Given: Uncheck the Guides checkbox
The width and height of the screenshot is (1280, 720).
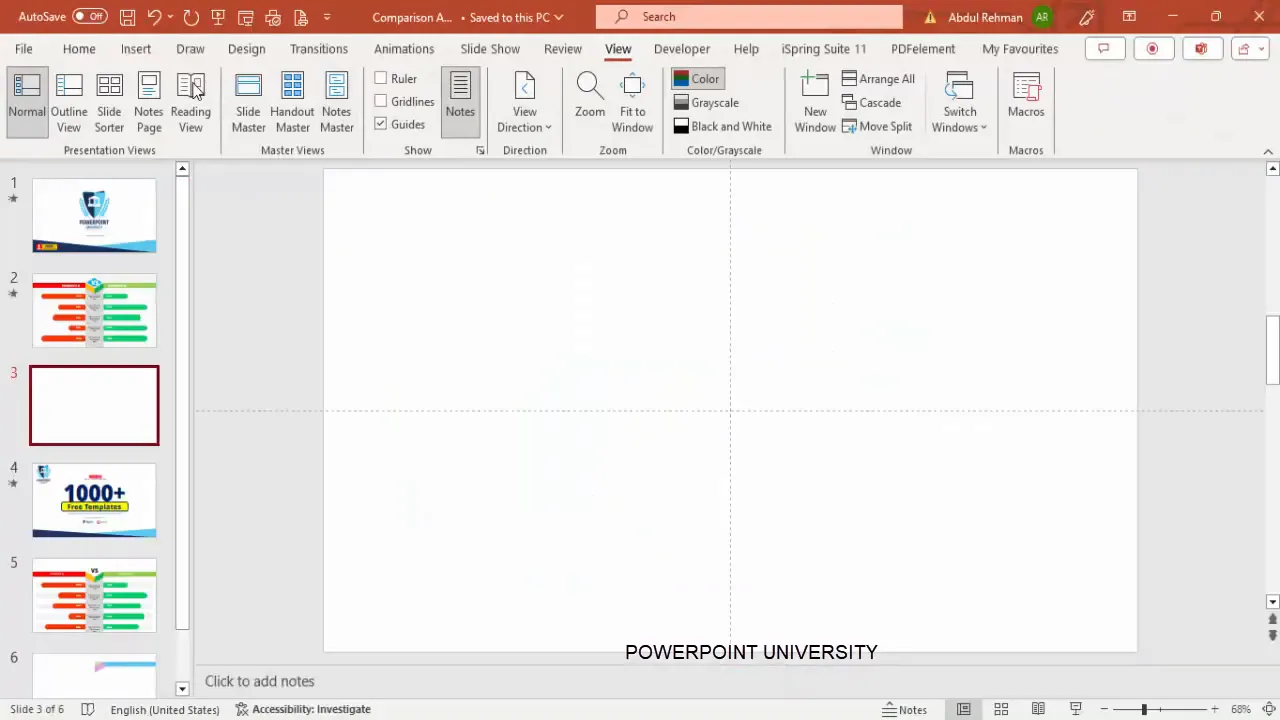Looking at the screenshot, I should pyautogui.click(x=381, y=124).
